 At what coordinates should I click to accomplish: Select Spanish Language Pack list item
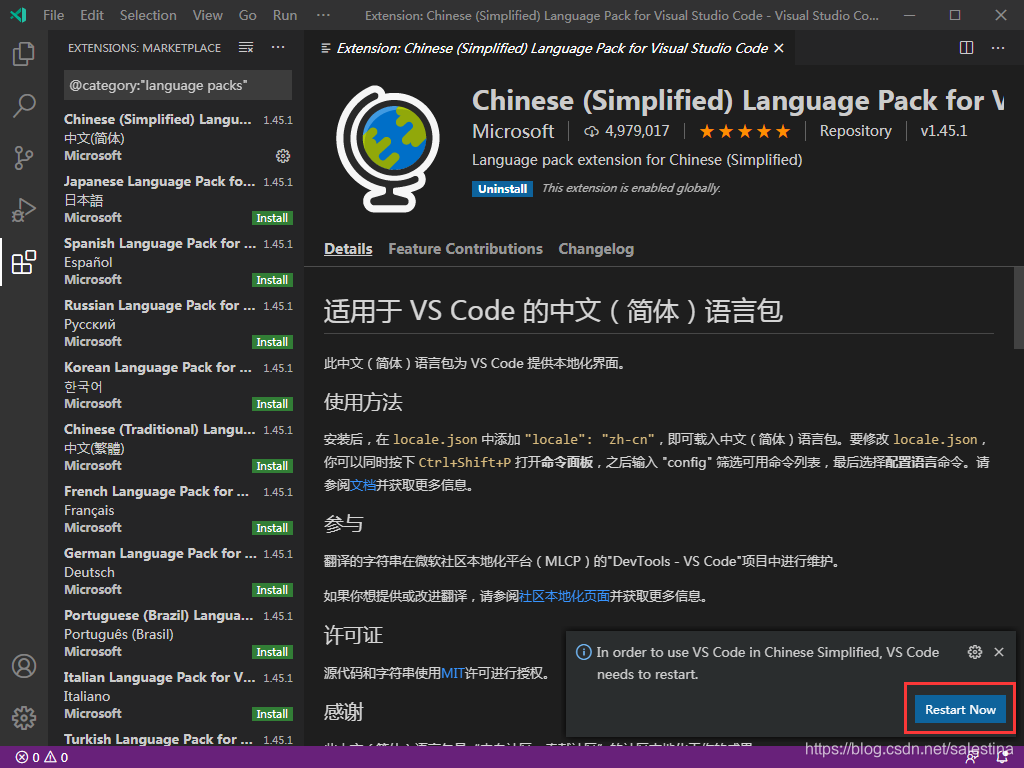click(x=176, y=261)
